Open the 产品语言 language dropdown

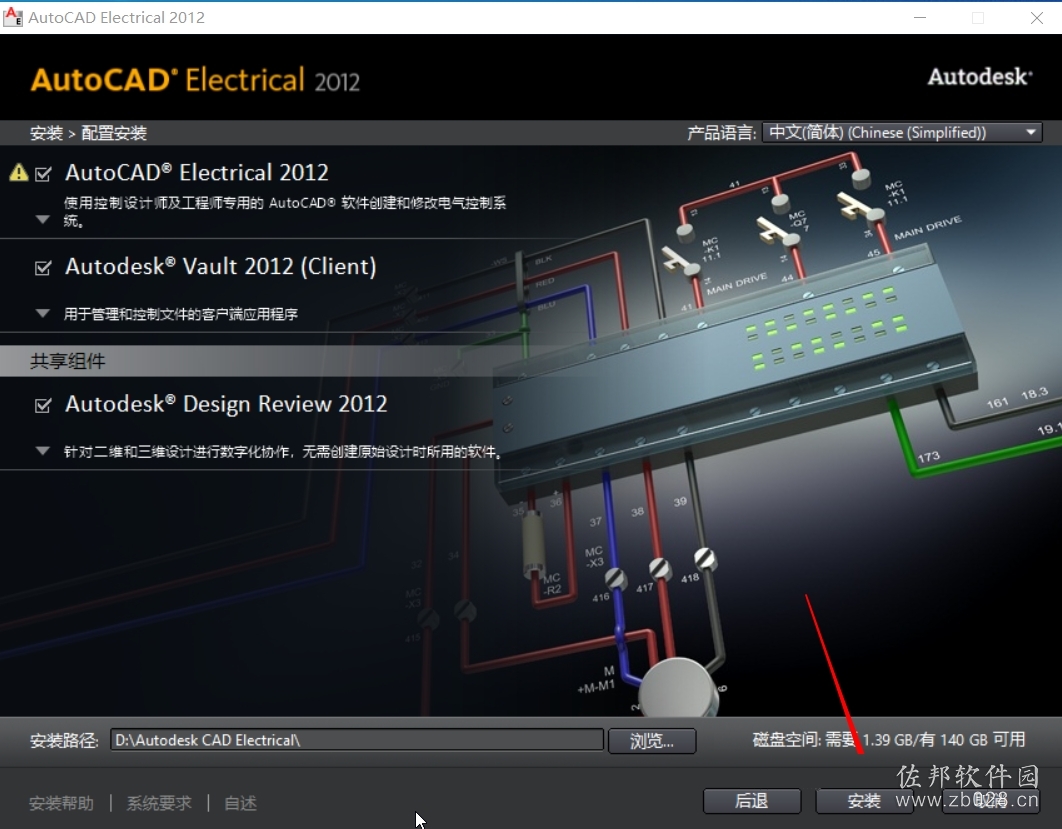[x=902, y=132]
